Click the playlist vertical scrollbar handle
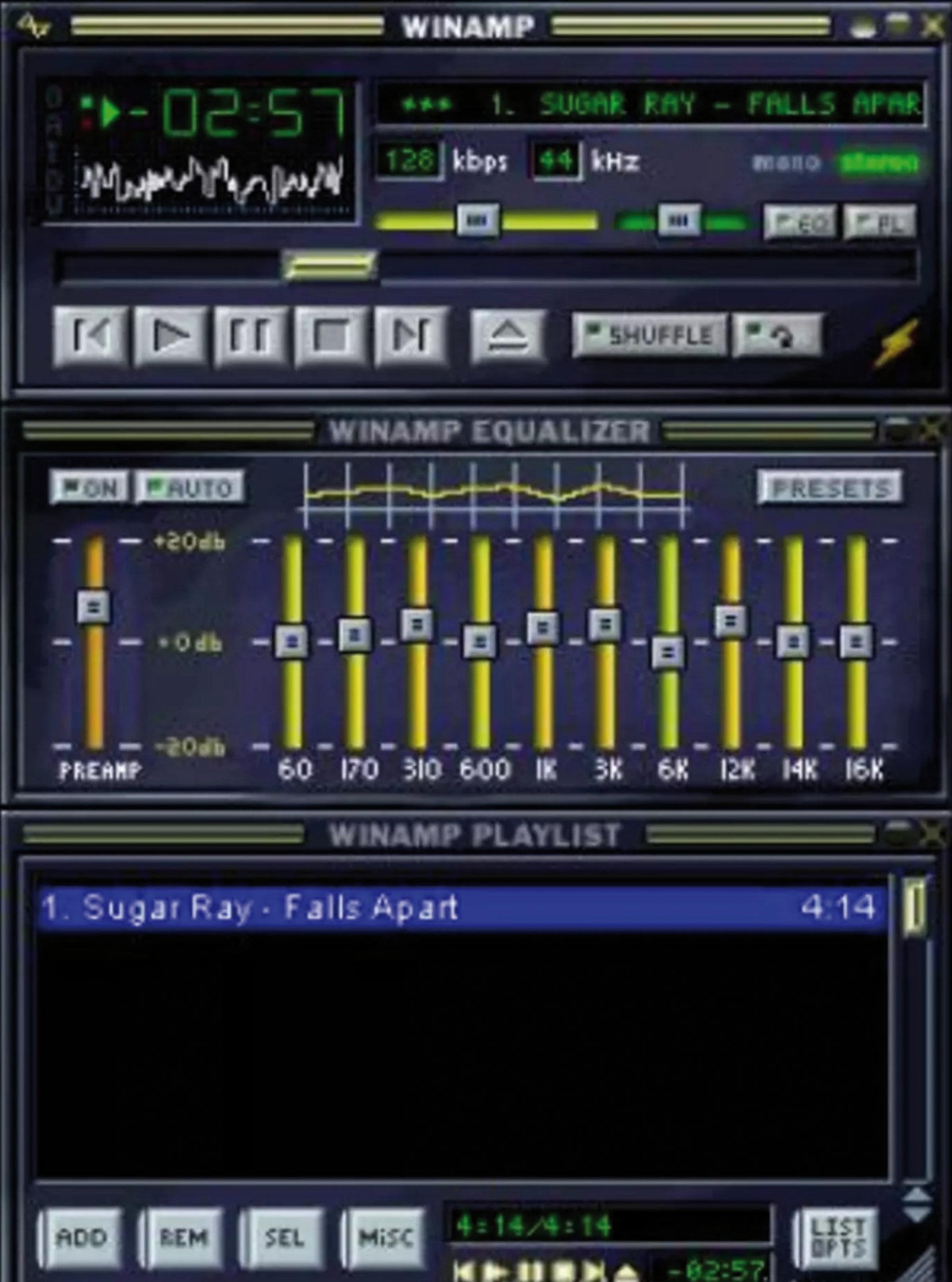The image size is (952, 1282). (x=916, y=906)
